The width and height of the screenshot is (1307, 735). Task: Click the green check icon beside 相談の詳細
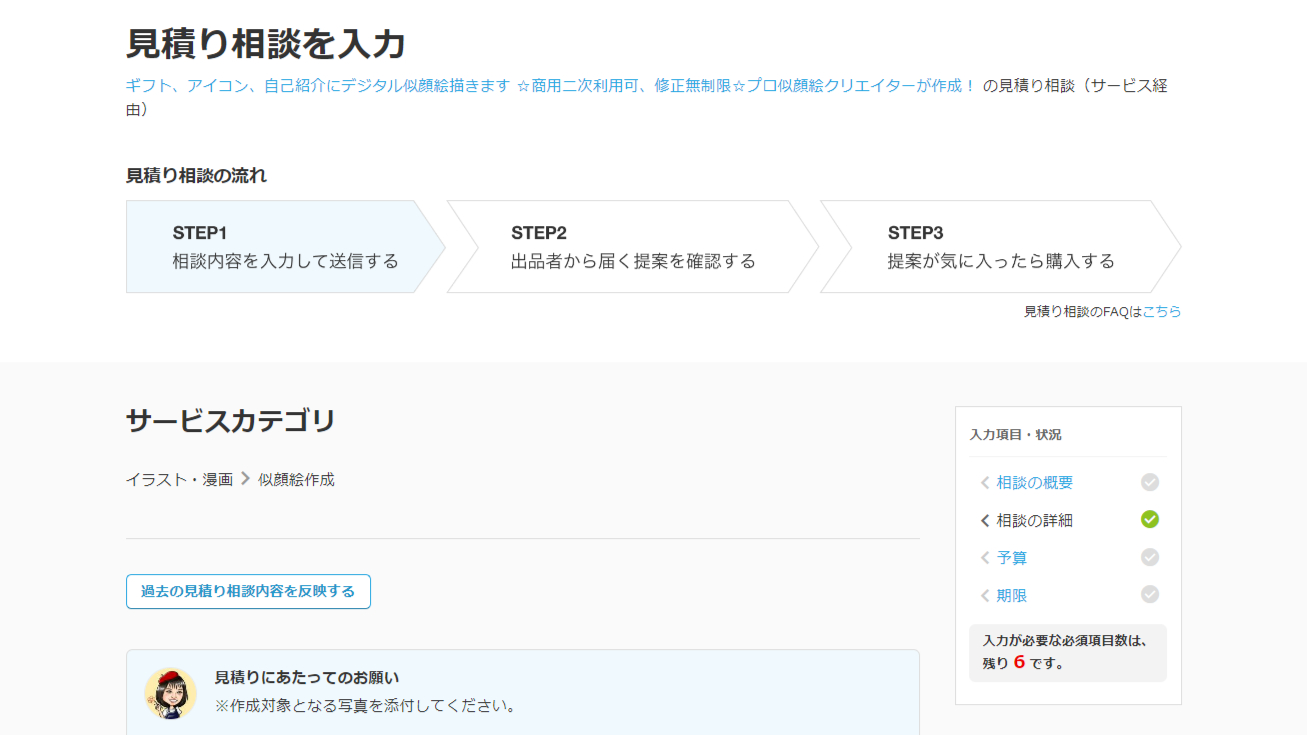click(1150, 519)
